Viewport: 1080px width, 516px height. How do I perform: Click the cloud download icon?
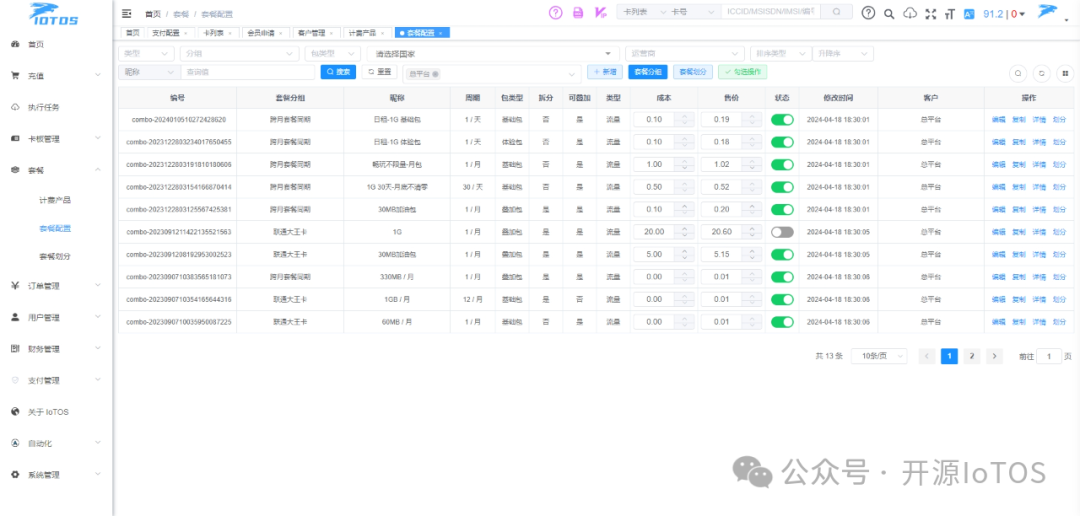coord(910,13)
